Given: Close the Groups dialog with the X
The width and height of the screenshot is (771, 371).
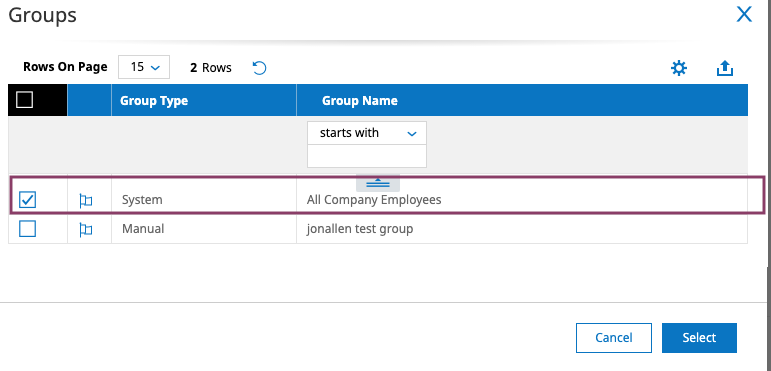Looking at the screenshot, I should [x=744, y=14].
